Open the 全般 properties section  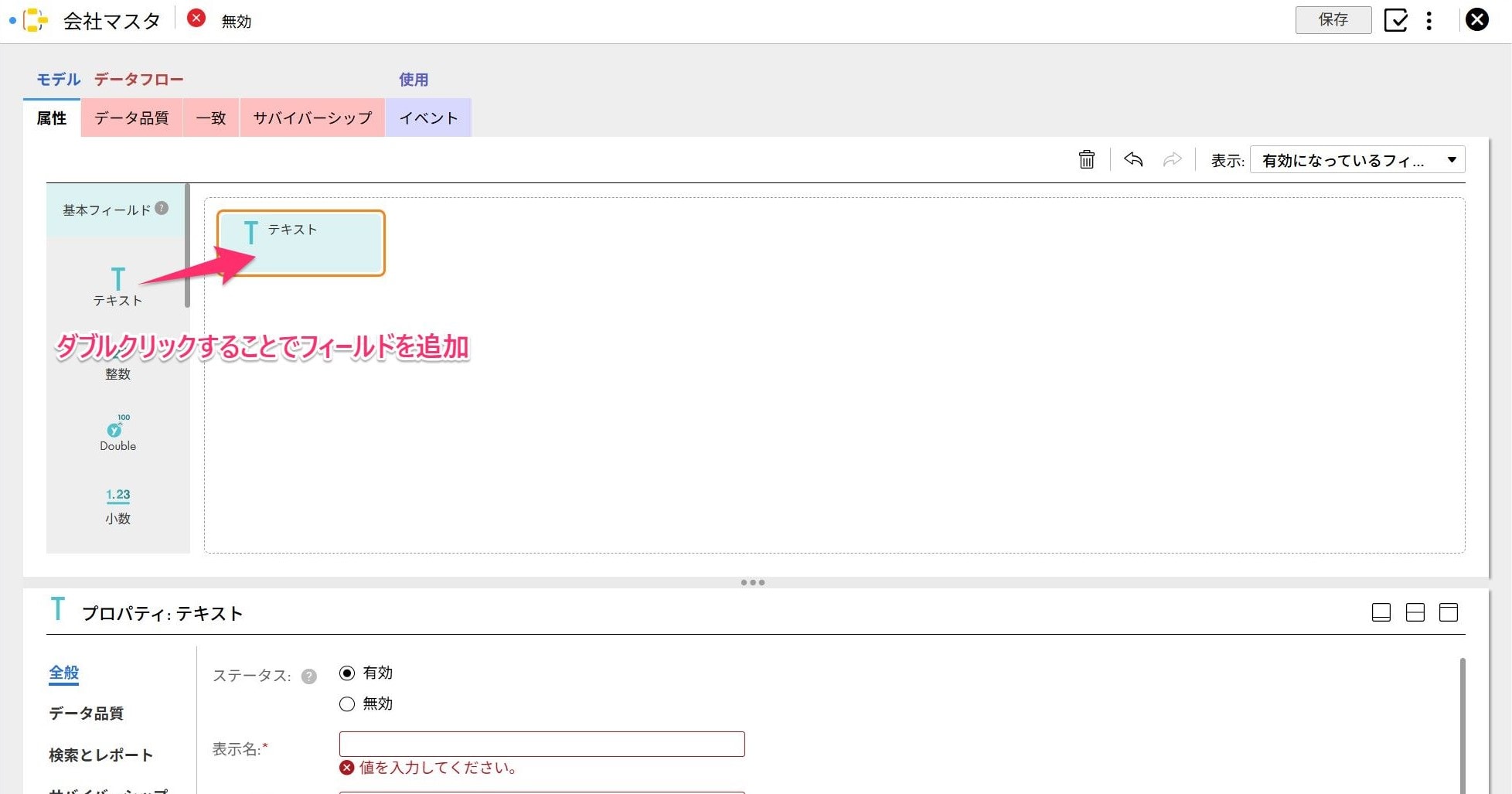(64, 673)
